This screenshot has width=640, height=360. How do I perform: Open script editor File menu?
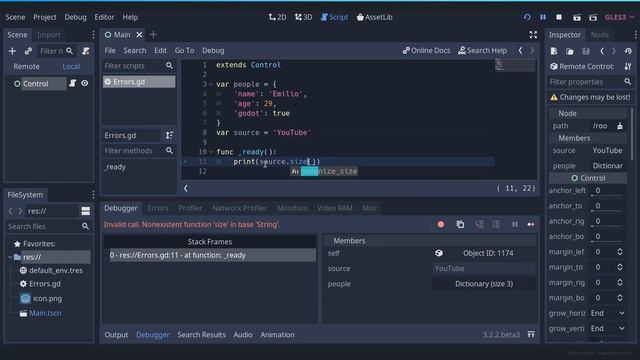pos(110,51)
